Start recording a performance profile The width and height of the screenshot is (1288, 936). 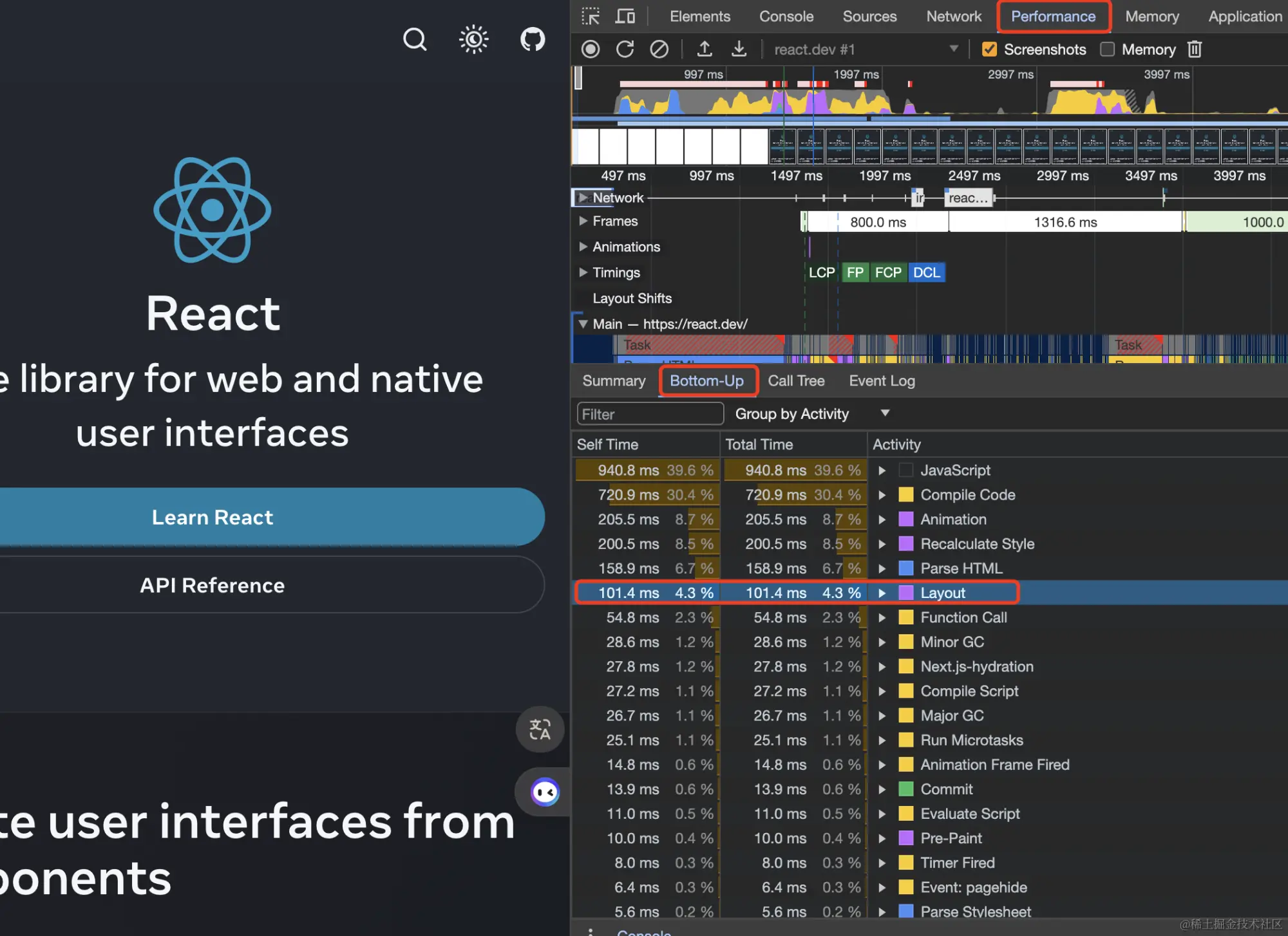tap(591, 49)
